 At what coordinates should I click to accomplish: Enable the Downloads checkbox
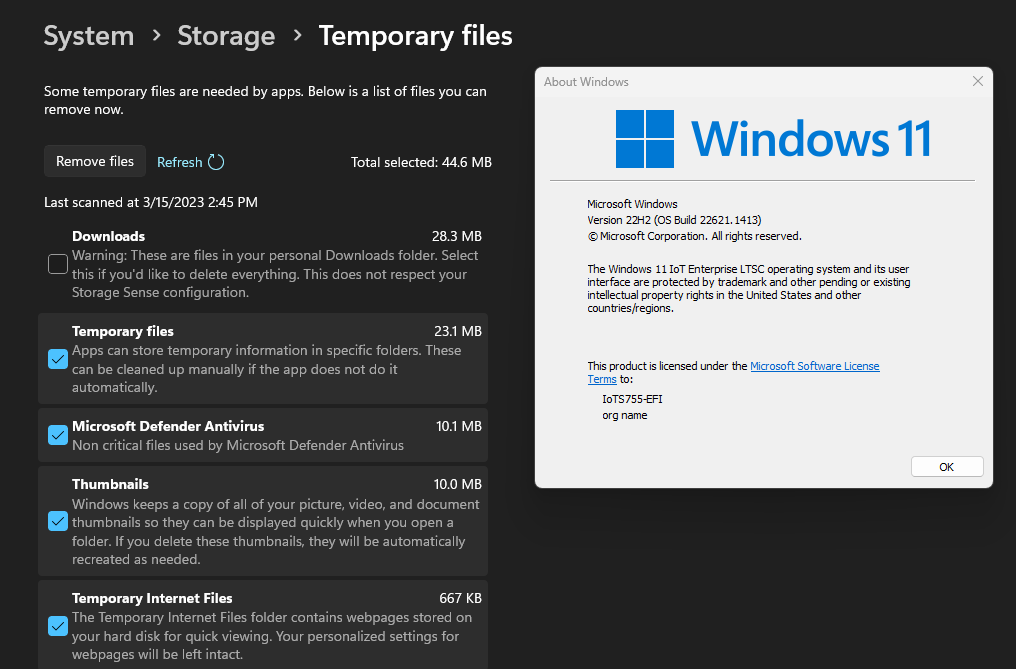[x=58, y=264]
